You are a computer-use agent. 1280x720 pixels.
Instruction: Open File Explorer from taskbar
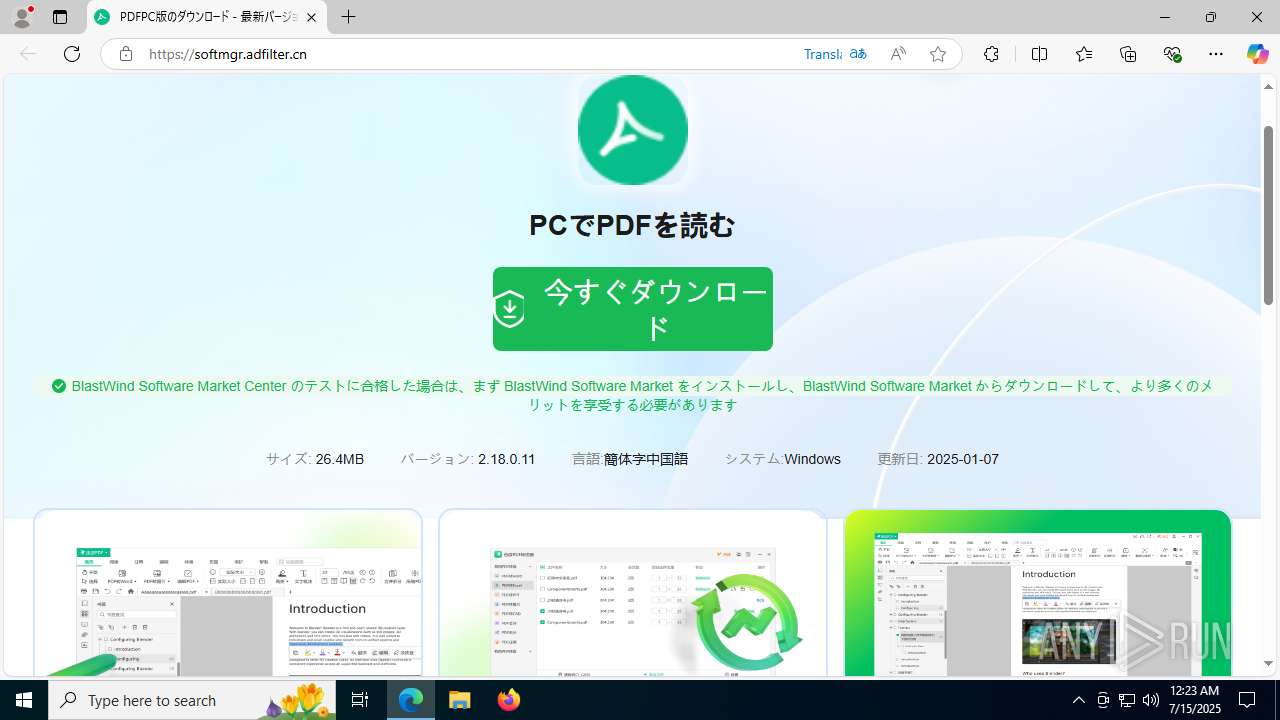tap(459, 700)
